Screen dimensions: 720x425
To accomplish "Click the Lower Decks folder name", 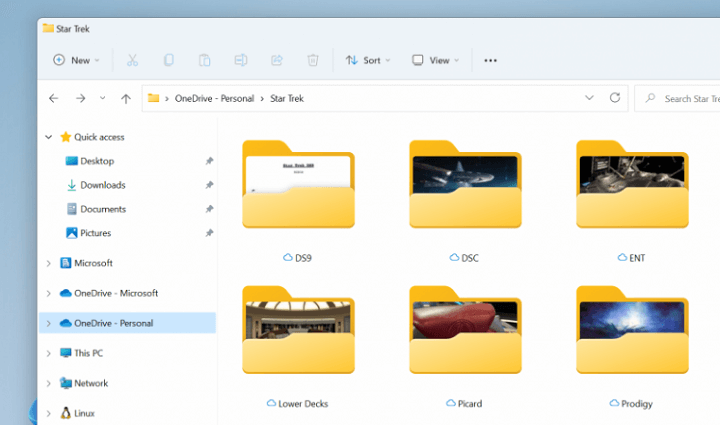I will pyautogui.click(x=303, y=403).
